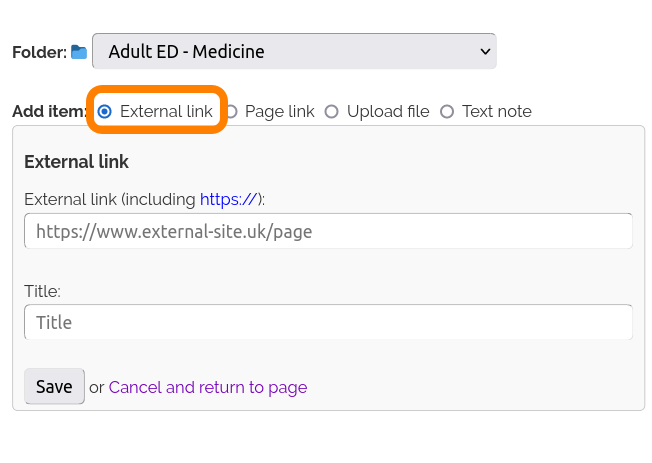This screenshot has width=652, height=463.
Task: Click the Title: field label
Action: click(43, 291)
